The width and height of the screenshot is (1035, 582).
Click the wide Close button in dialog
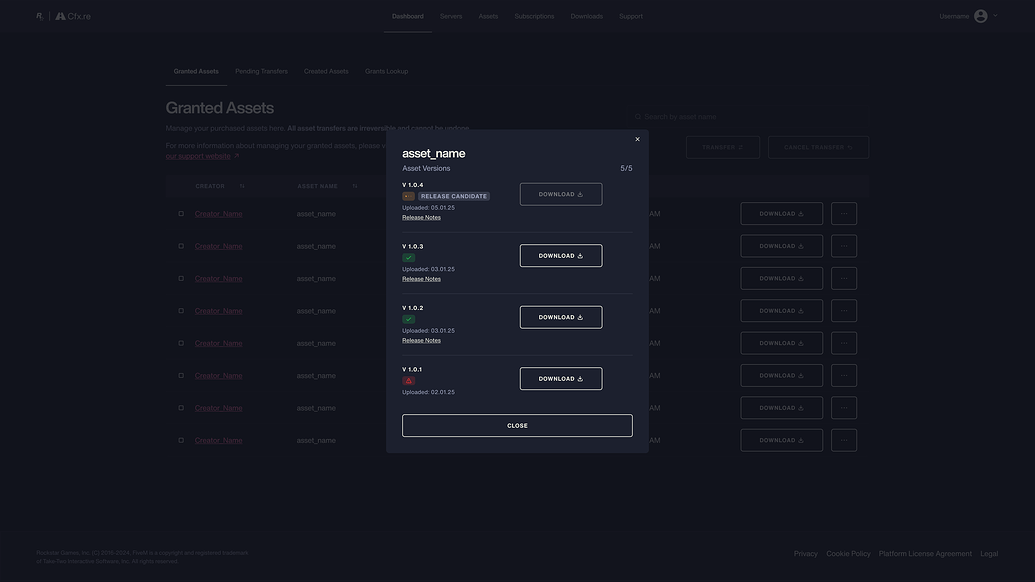click(517, 426)
